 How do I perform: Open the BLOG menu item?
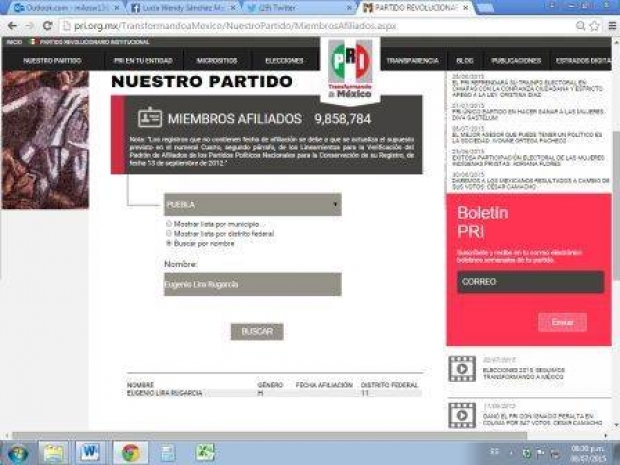(x=465, y=60)
